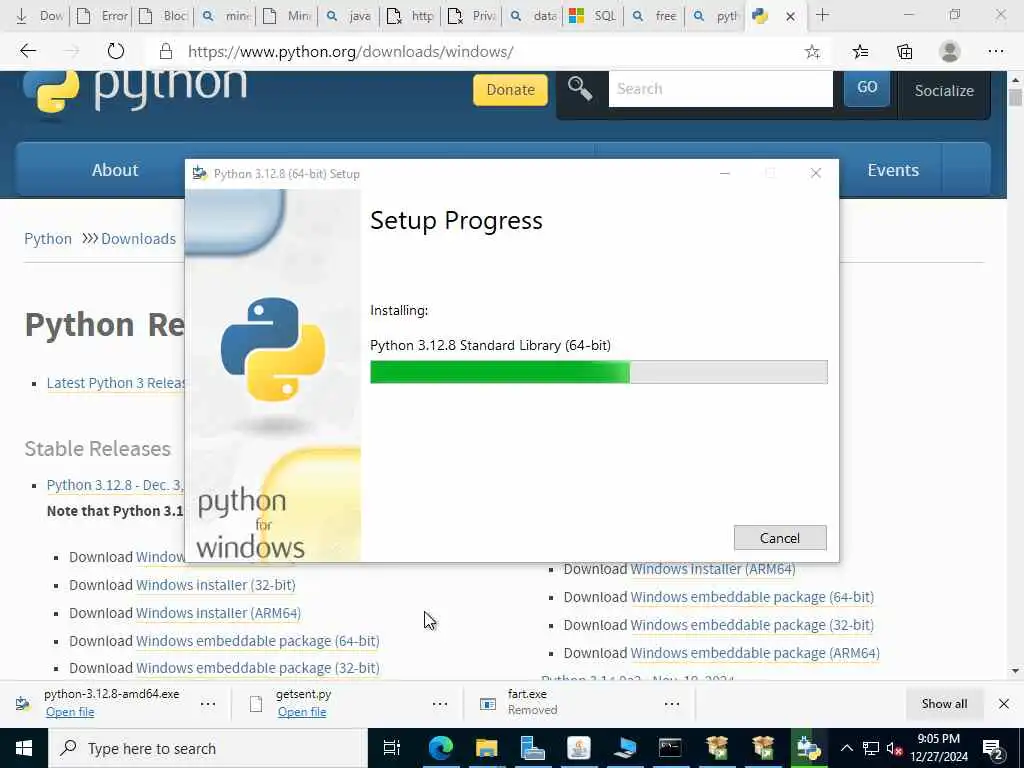
Task: Focus the python.org Search field
Action: click(720, 89)
